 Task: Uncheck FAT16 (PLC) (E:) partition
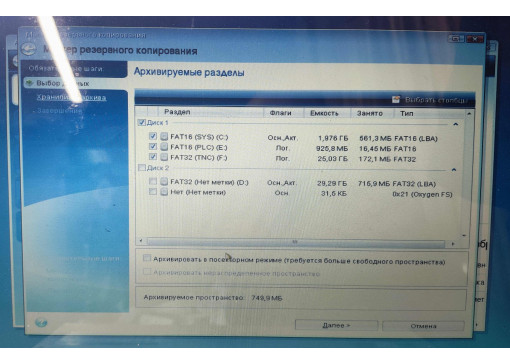coord(153,146)
